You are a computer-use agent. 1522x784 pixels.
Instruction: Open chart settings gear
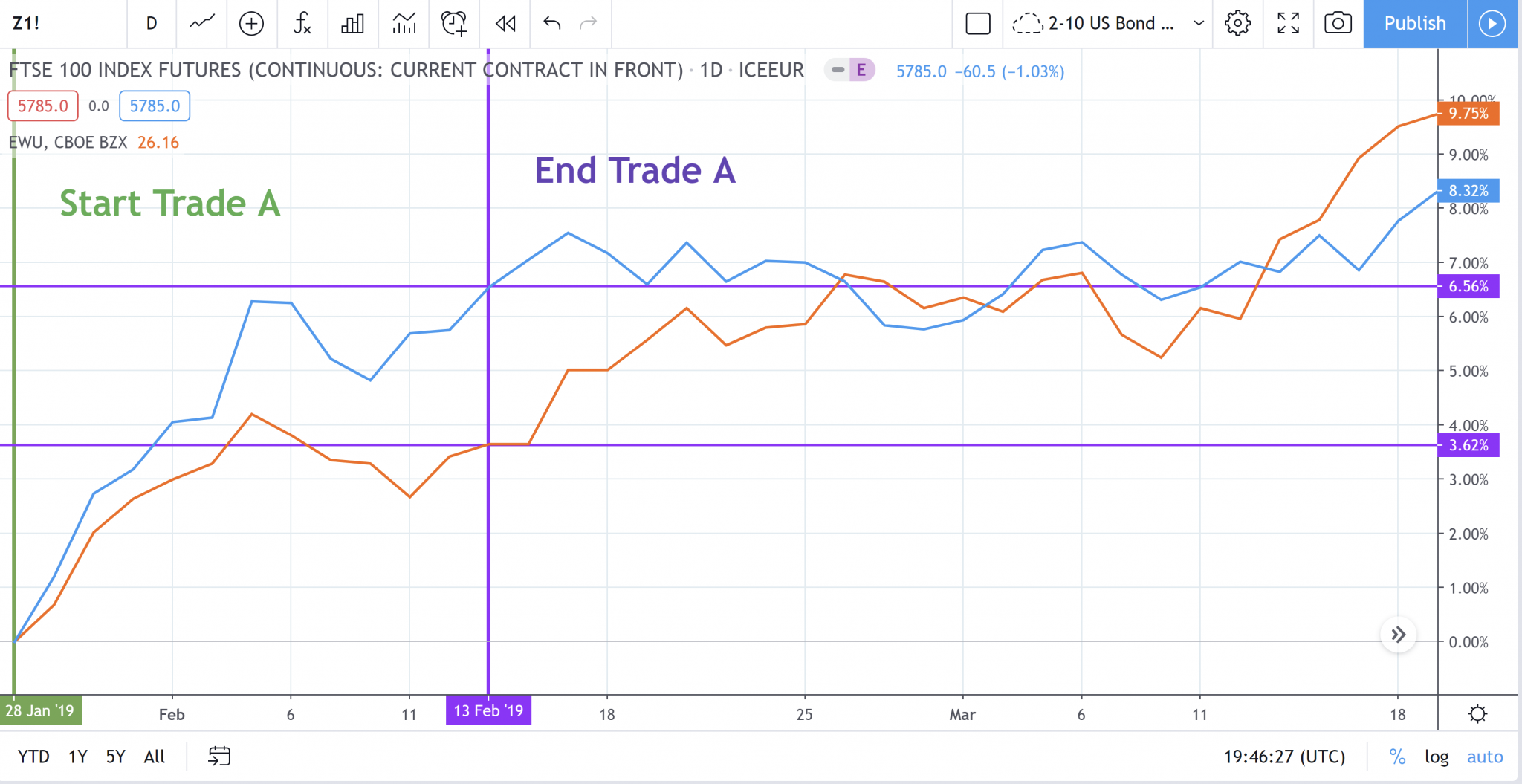point(1237,23)
